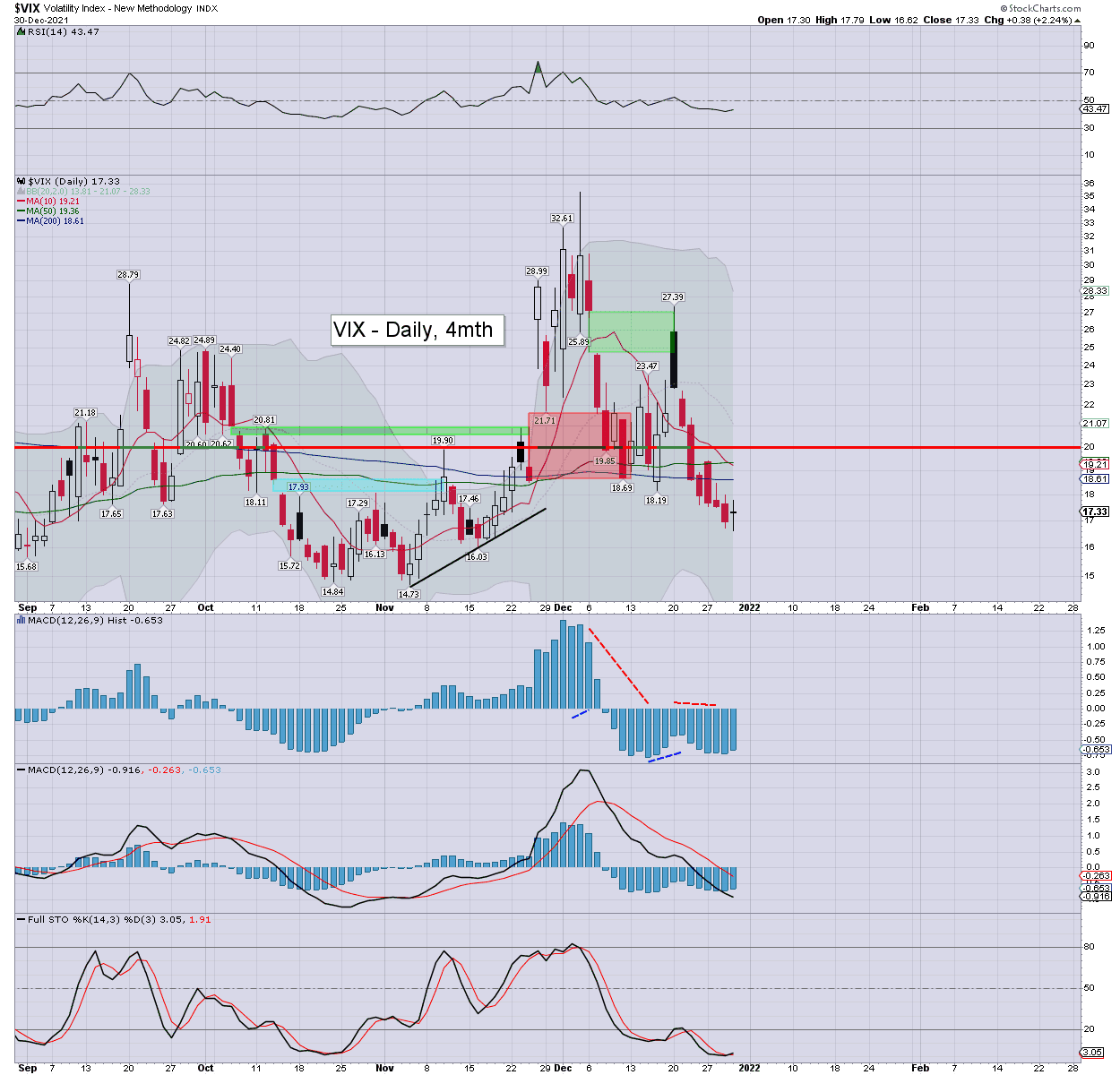The image size is (1120, 1075).
Task: Click the 28.79 September peak label
Action: point(128,275)
